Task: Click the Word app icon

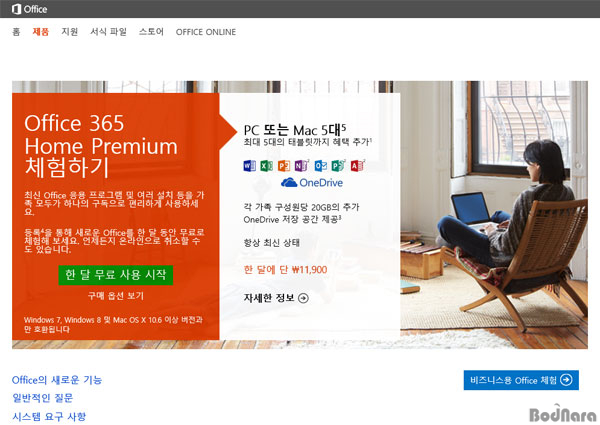Action: [x=249, y=166]
